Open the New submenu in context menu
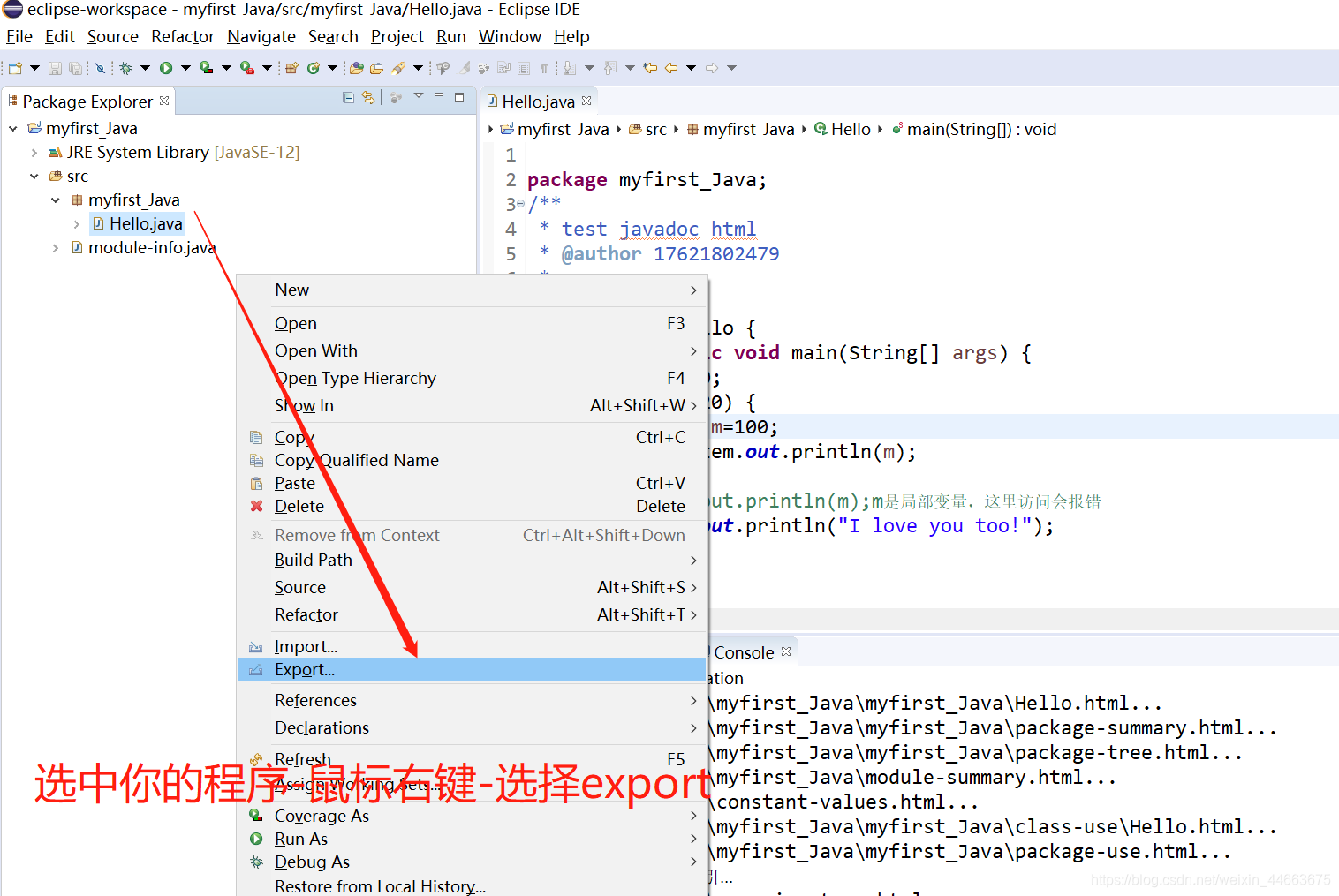1339x896 pixels. (x=472, y=290)
